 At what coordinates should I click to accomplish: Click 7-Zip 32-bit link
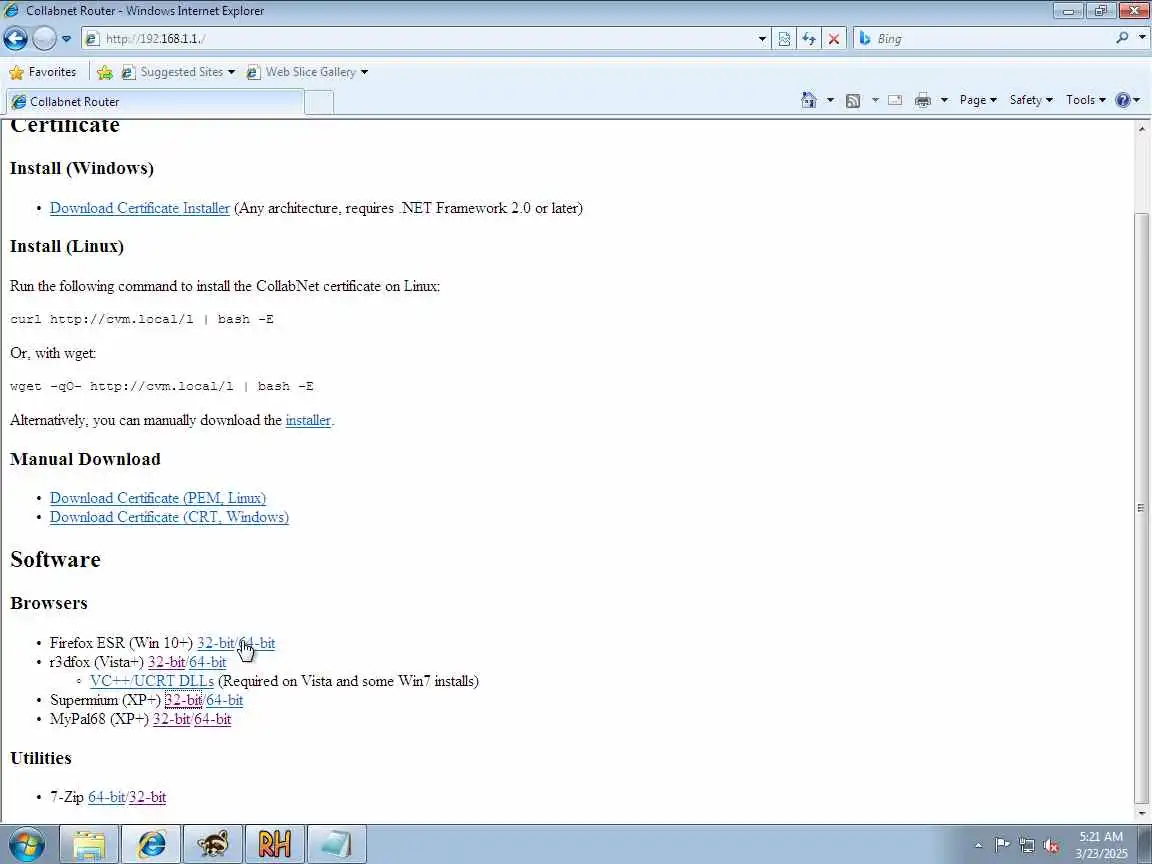(148, 797)
